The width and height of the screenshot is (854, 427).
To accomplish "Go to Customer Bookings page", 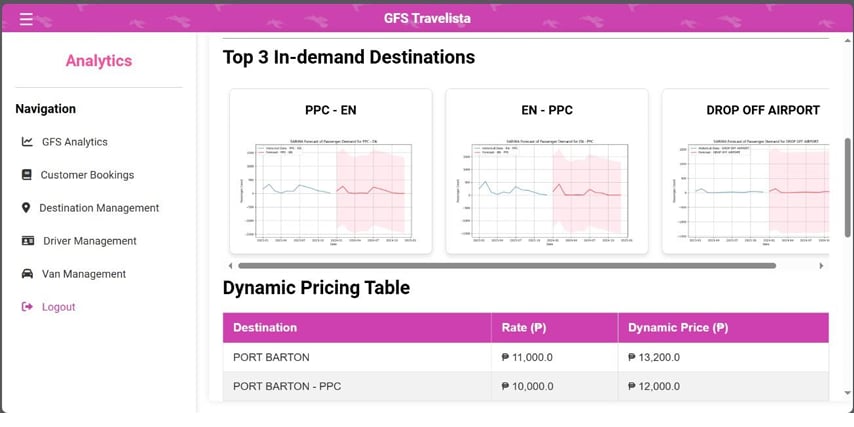I will point(87,175).
